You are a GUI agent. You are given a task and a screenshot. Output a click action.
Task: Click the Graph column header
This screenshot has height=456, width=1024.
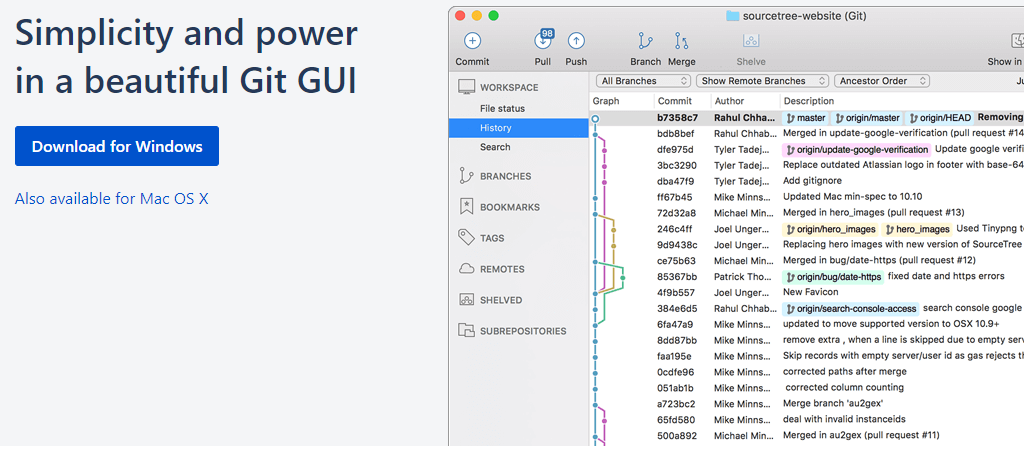(606, 101)
